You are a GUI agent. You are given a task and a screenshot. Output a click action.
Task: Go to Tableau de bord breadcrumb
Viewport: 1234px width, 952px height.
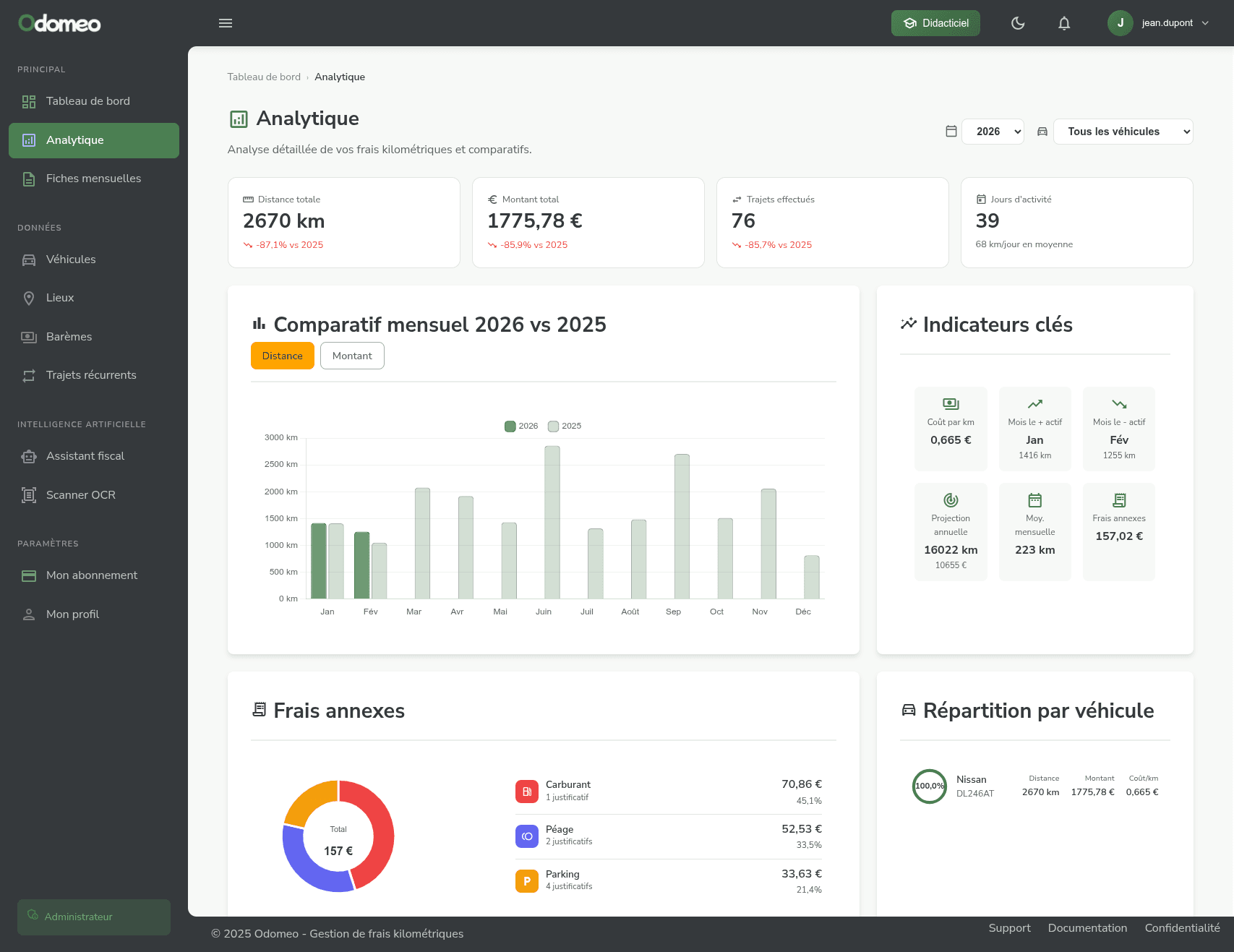264,77
